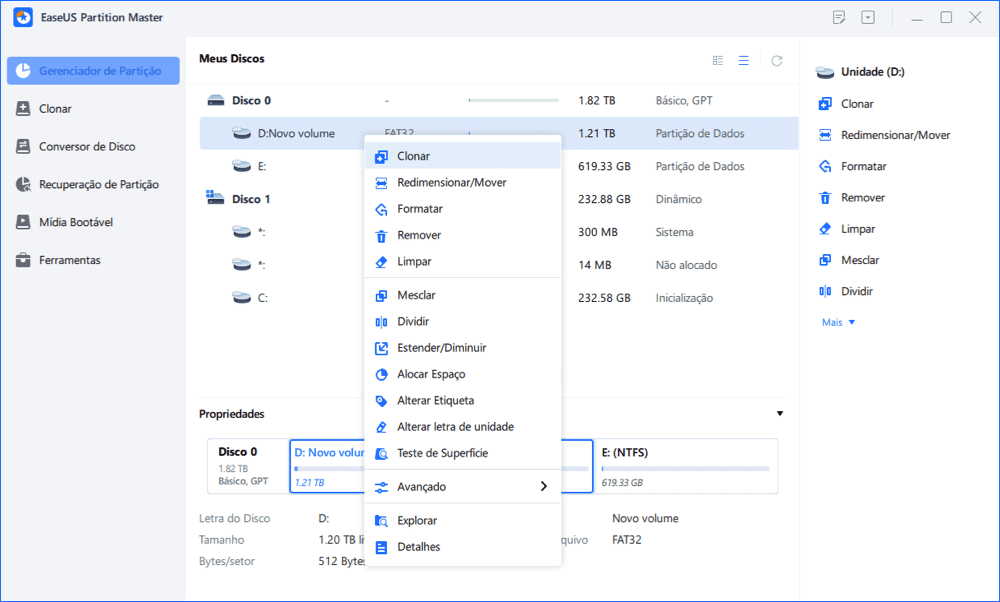Switch to list view of disks
Screen dimensions: 1000x602
click(x=744, y=61)
